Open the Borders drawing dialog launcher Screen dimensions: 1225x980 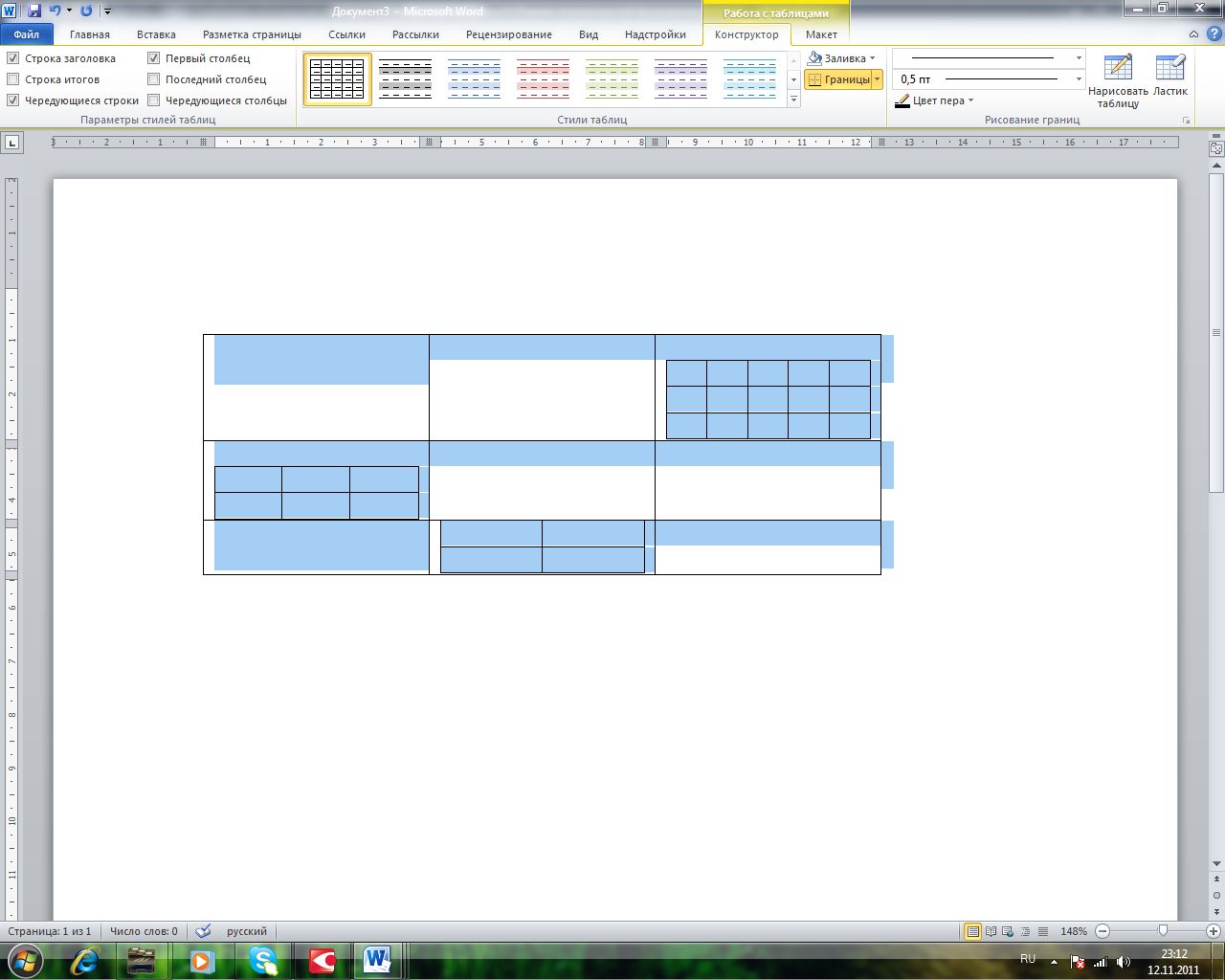pyautogui.click(x=1187, y=121)
